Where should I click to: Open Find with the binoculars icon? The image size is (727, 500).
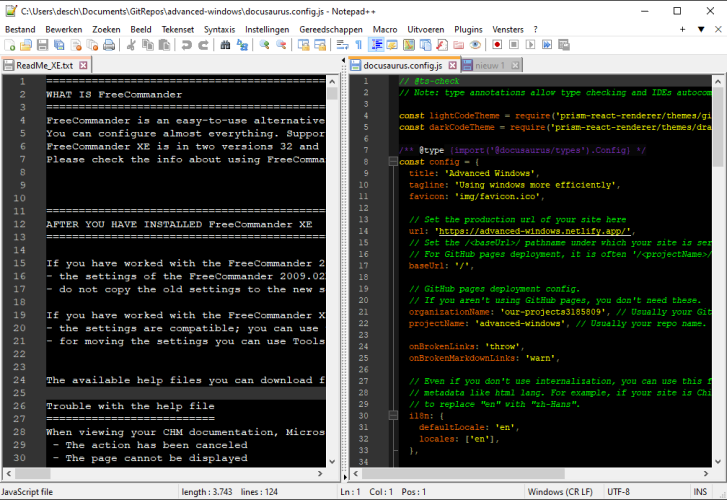point(225,45)
